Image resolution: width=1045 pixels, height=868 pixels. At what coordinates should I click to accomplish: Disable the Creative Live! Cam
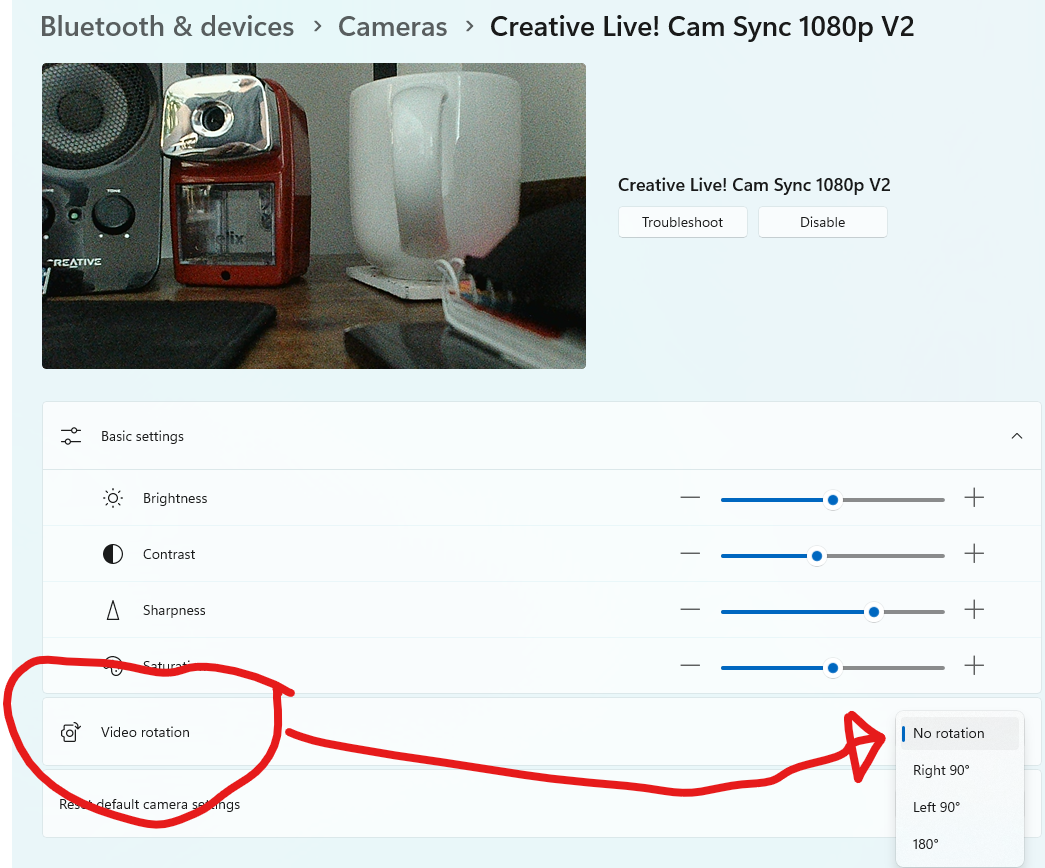pyautogui.click(x=822, y=222)
